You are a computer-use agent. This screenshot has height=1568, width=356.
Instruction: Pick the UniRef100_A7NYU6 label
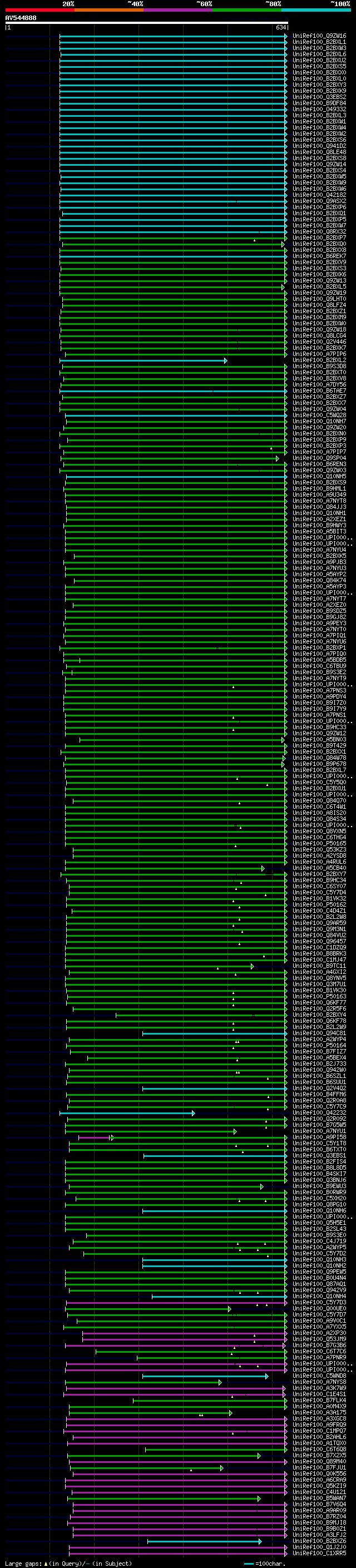(x=319, y=641)
